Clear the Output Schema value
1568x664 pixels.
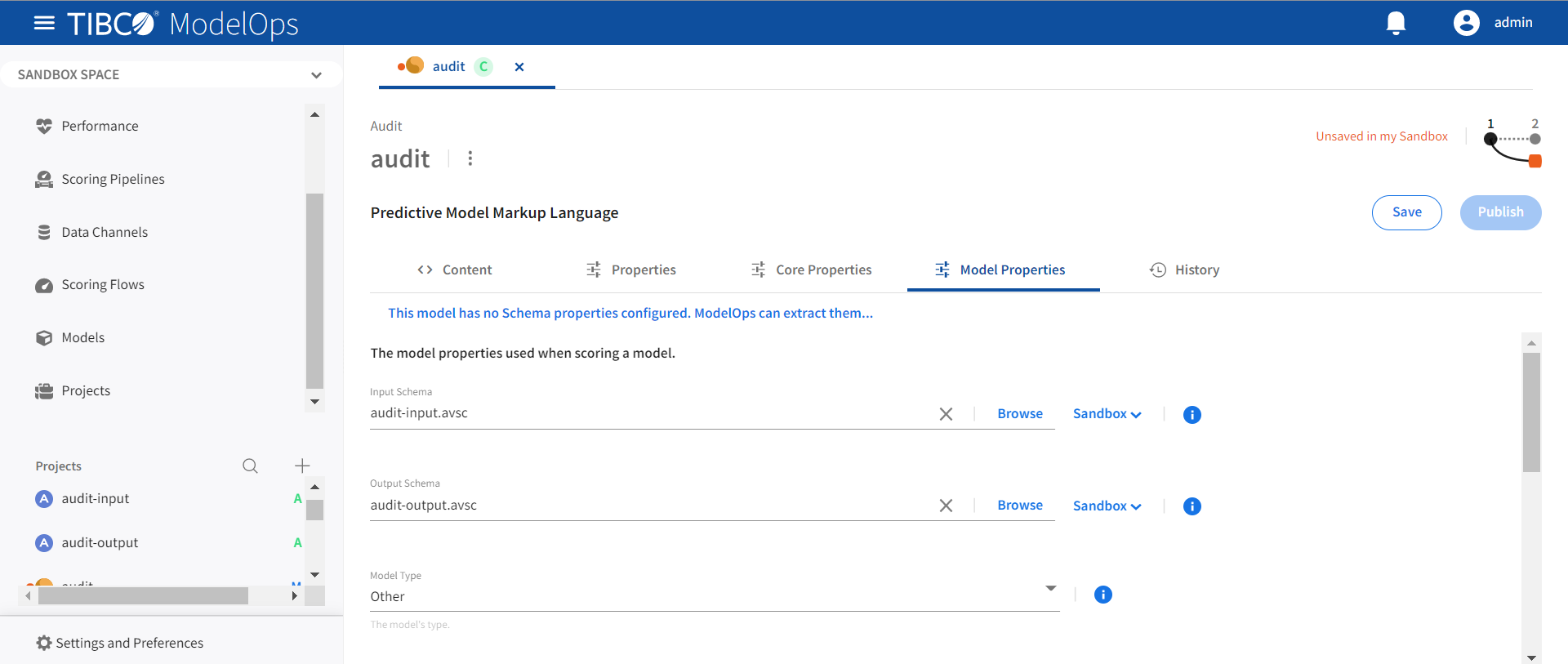[x=946, y=506]
